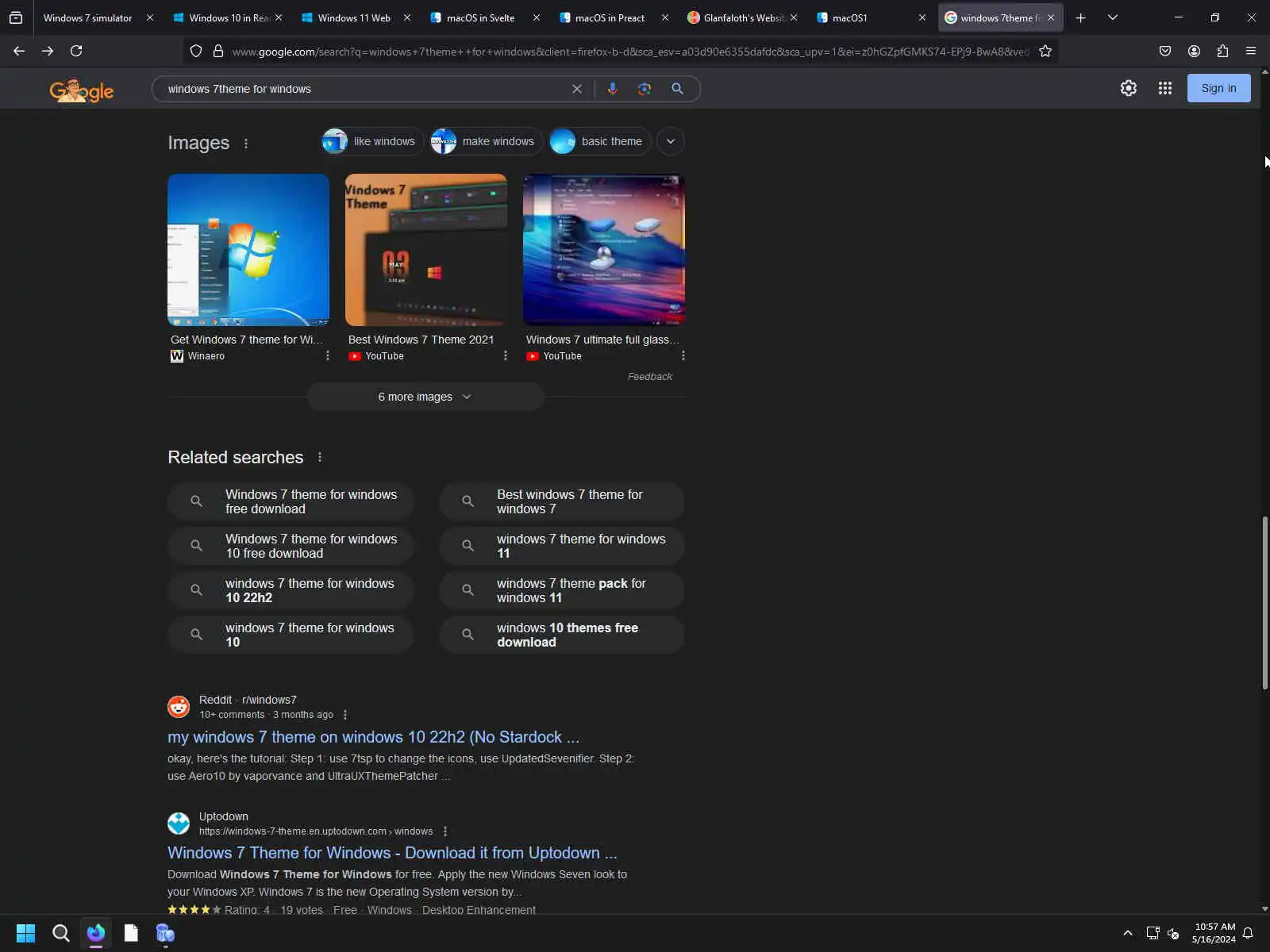Open options for the Reddit result
The image size is (1270, 952).
(345, 715)
